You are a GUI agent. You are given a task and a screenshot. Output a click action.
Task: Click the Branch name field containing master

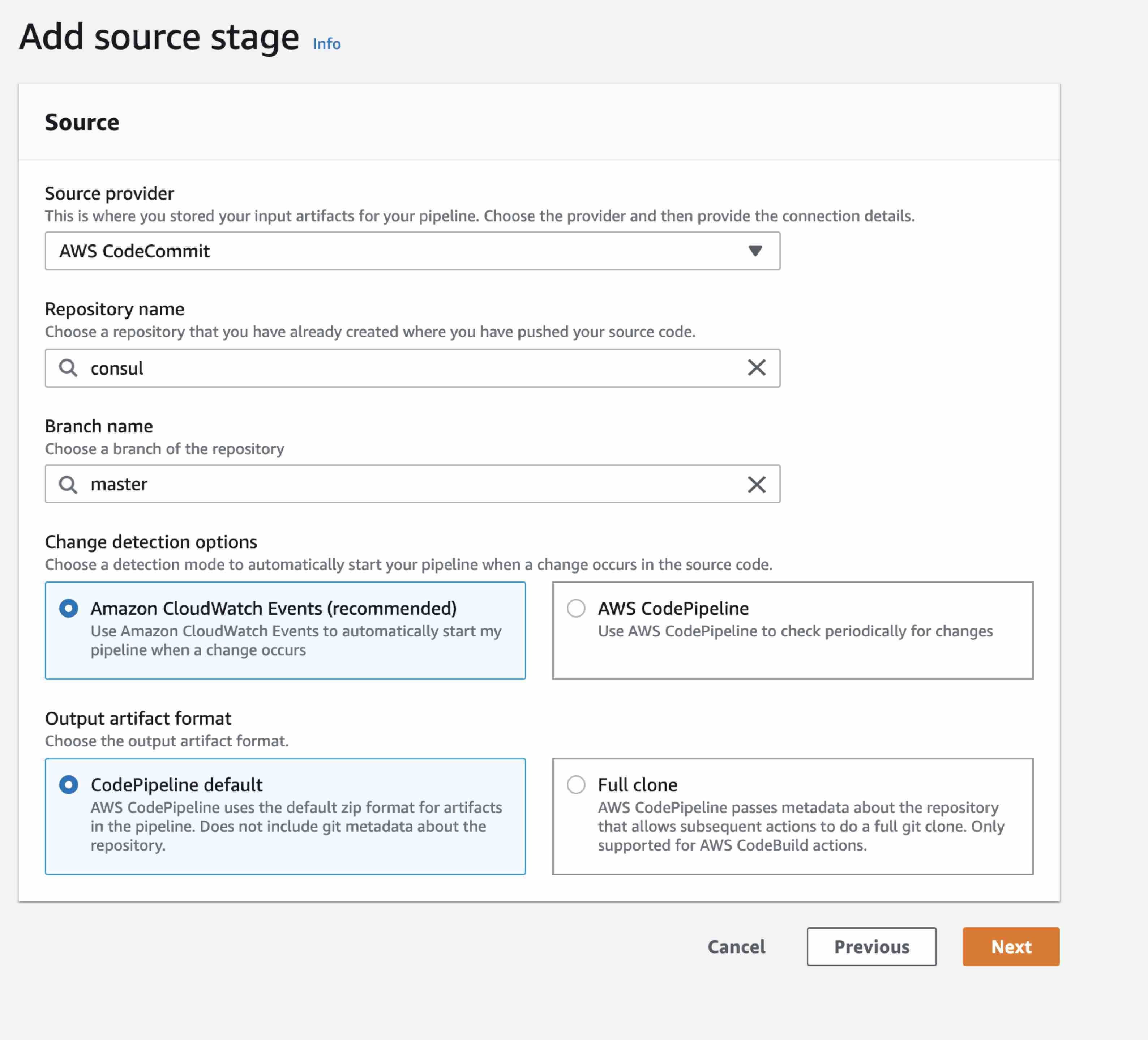coord(412,484)
